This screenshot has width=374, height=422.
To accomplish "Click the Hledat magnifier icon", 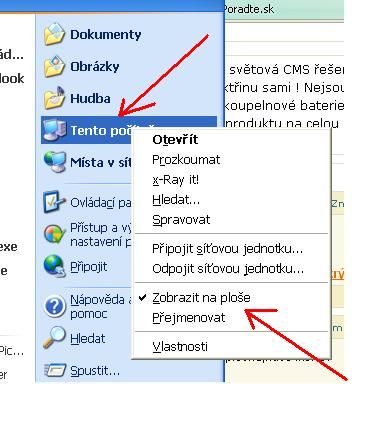I will pyautogui.click(x=54, y=338).
